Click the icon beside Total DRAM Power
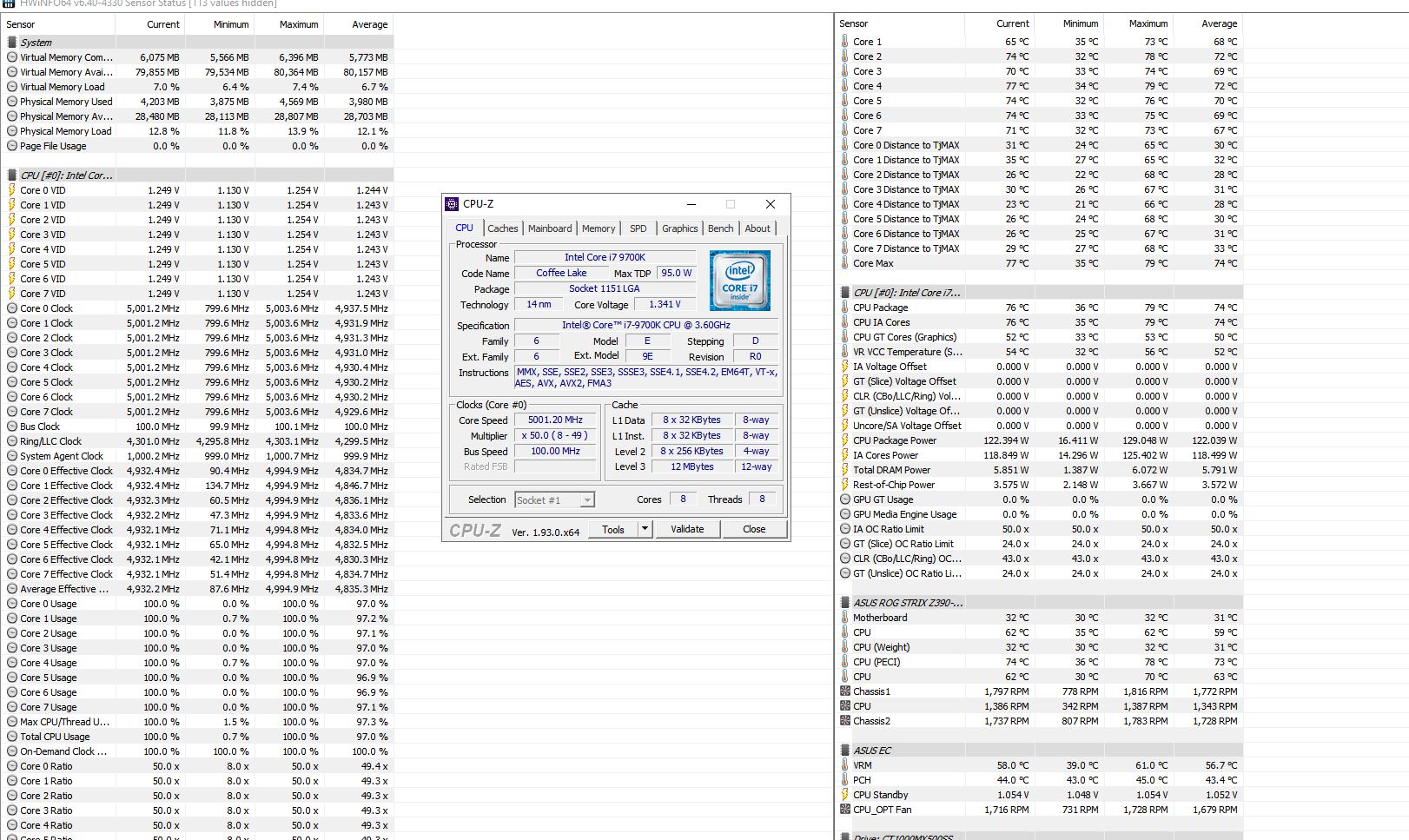Screen dimensions: 1409x840 pos(845,470)
